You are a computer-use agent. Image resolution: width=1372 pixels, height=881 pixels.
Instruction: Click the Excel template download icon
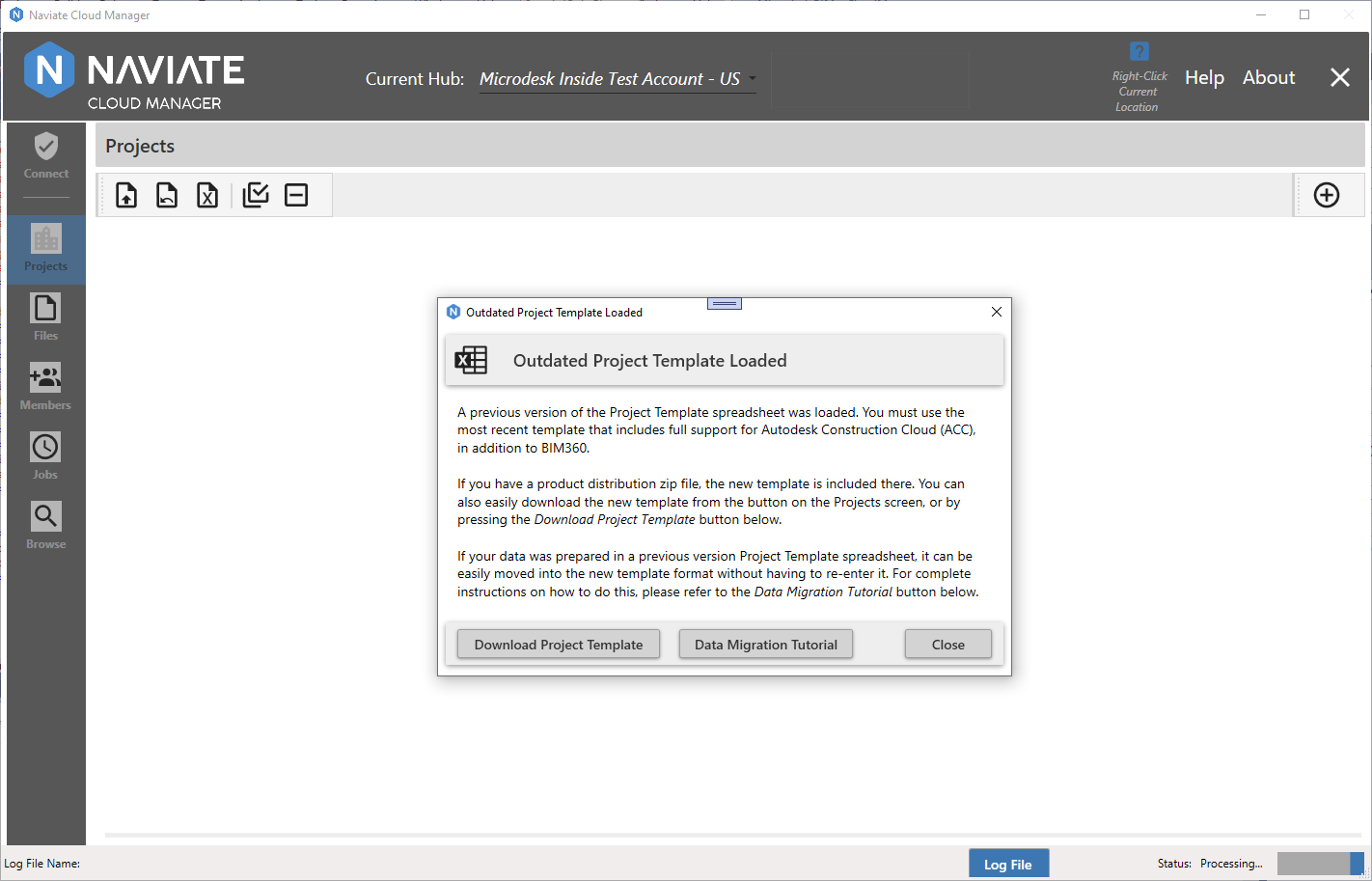(207, 195)
